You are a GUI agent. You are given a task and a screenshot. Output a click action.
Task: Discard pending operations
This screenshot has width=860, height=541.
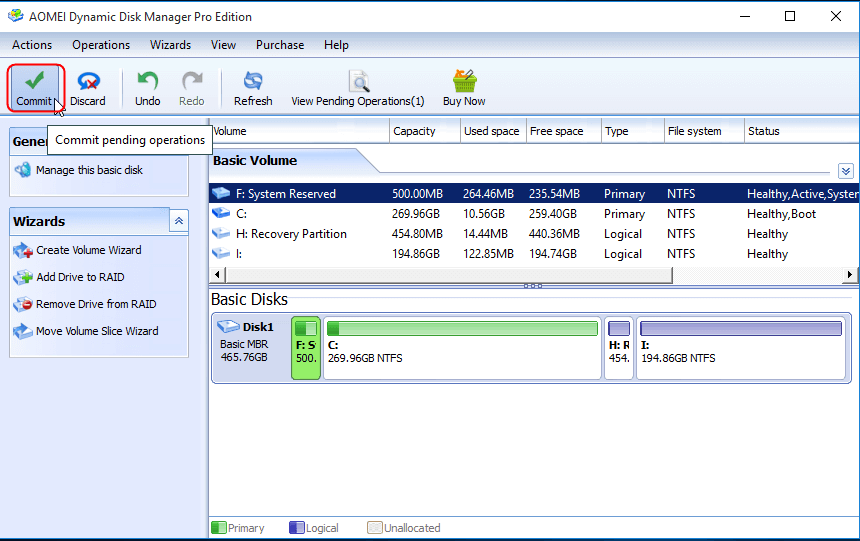click(x=88, y=88)
